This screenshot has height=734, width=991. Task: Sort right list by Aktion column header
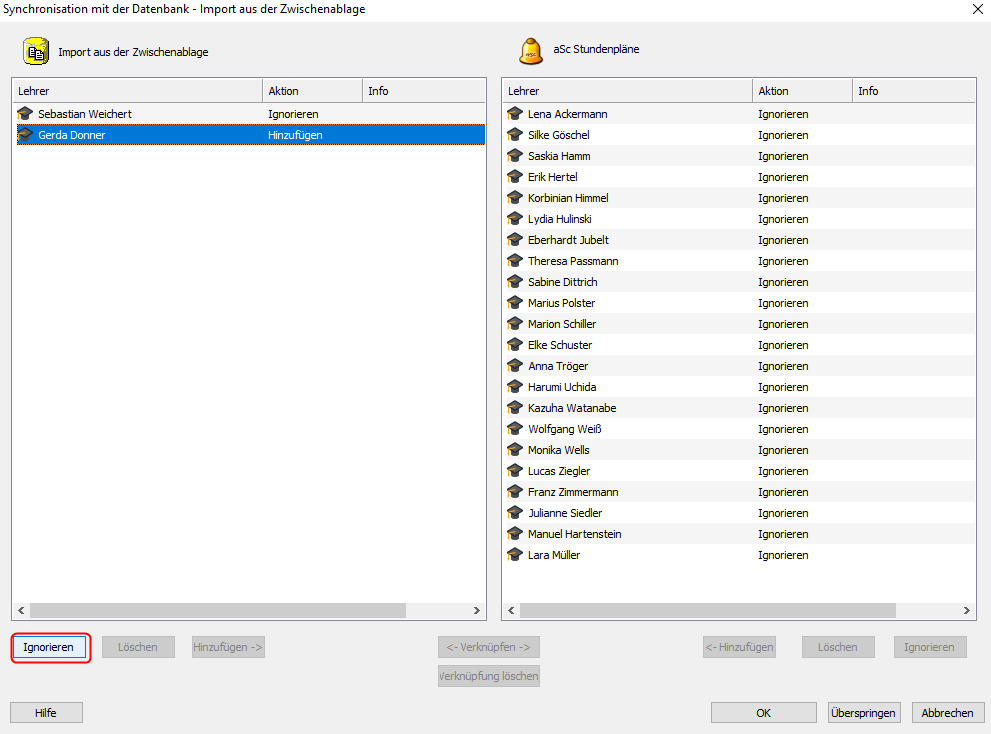coord(801,91)
